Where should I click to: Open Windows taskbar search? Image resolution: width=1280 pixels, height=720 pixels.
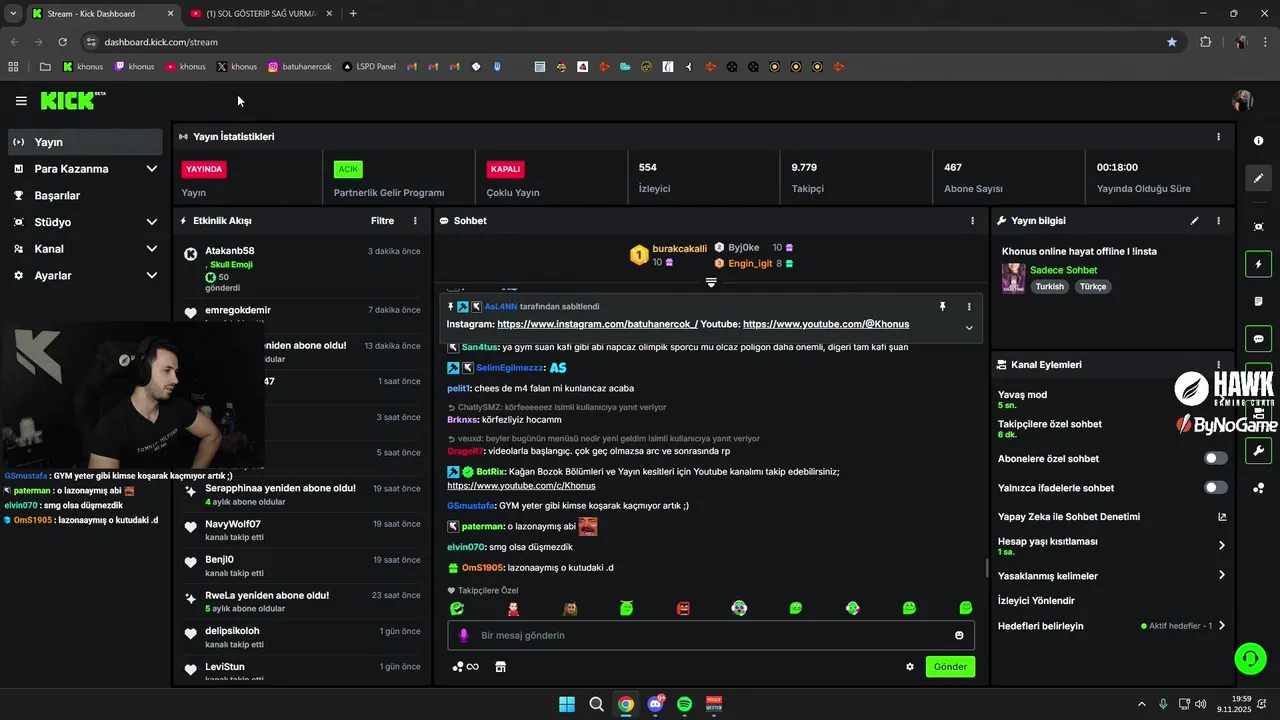[596, 704]
